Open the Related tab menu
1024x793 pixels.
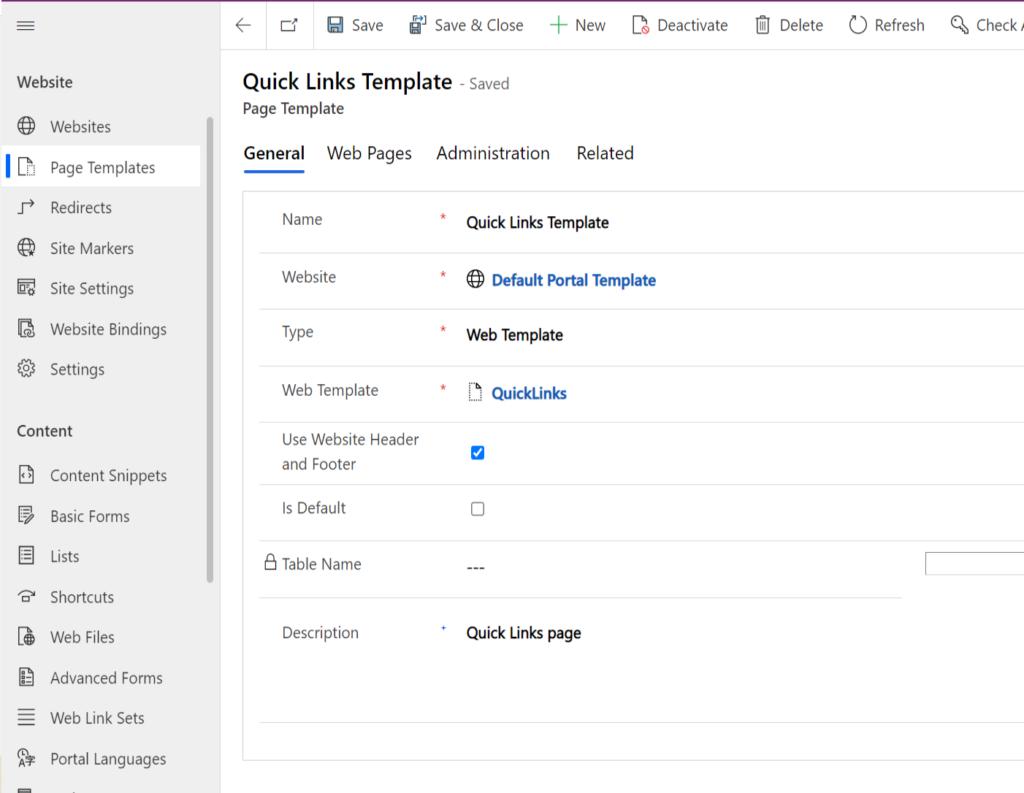(605, 154)
